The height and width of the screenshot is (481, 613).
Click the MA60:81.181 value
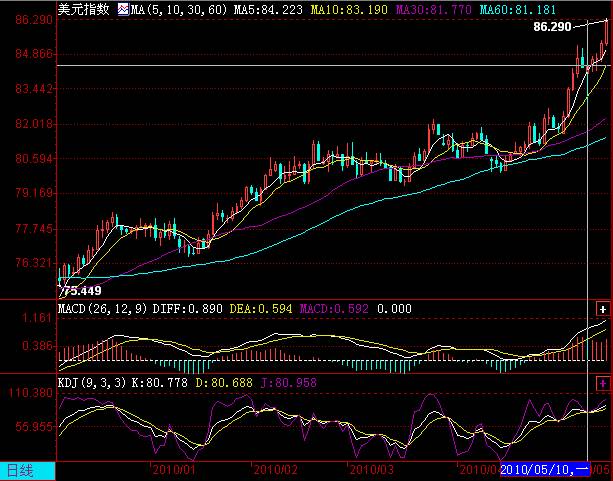pyautogui.click(x=518, y=9)
